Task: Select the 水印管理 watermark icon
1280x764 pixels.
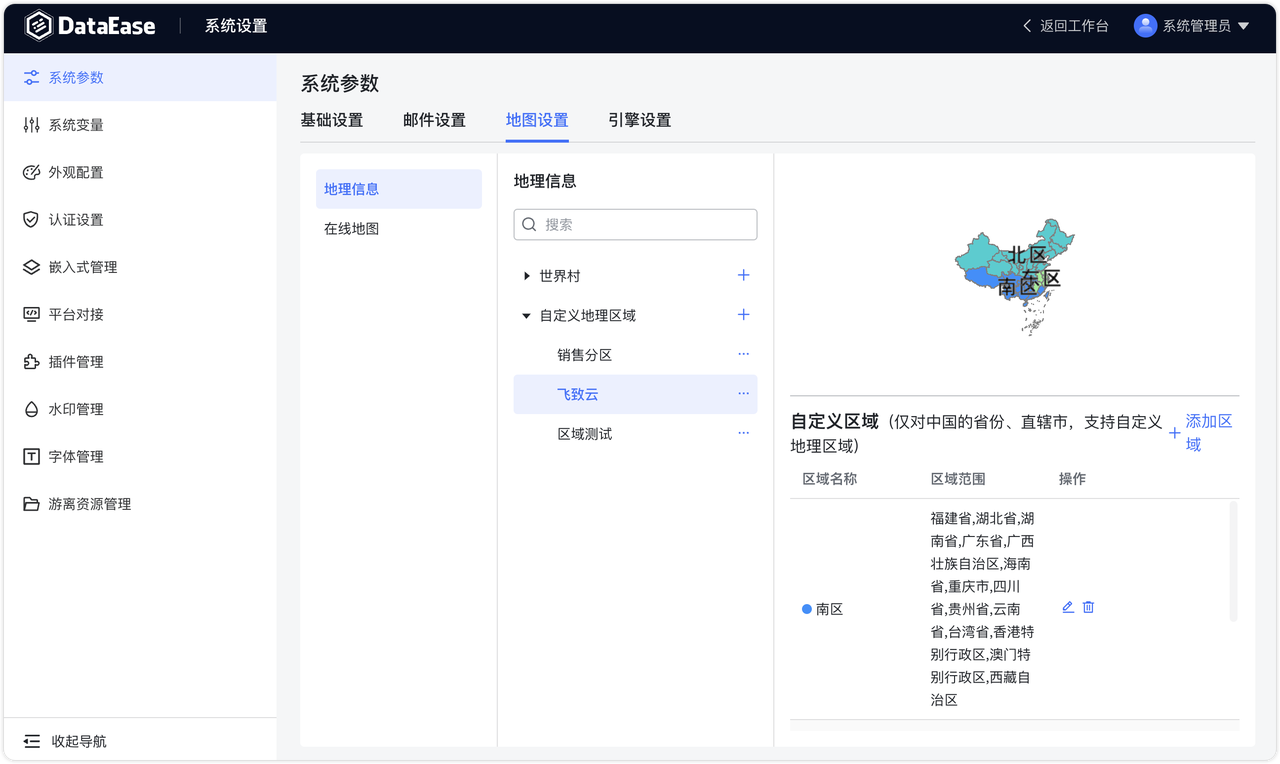Action: (x=30, y=409)
